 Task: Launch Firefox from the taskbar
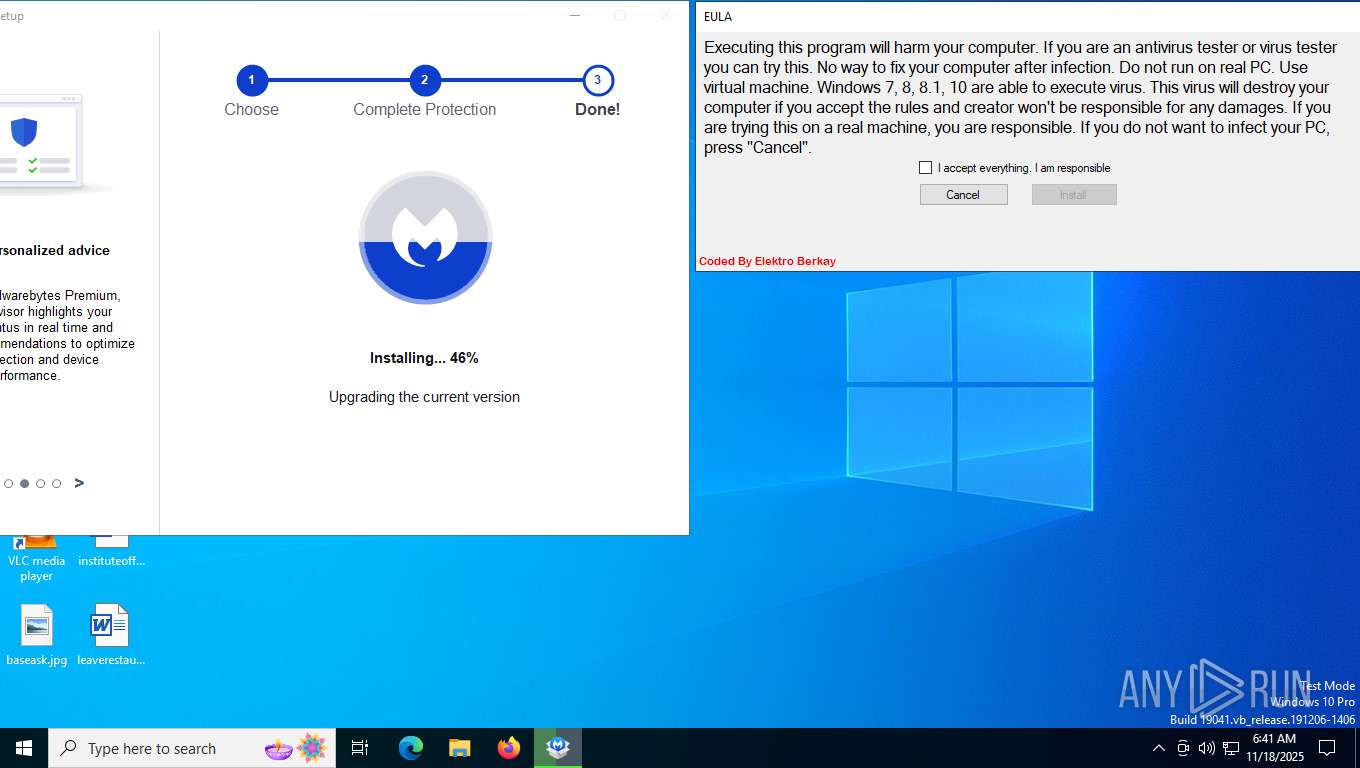pos(509,748)
